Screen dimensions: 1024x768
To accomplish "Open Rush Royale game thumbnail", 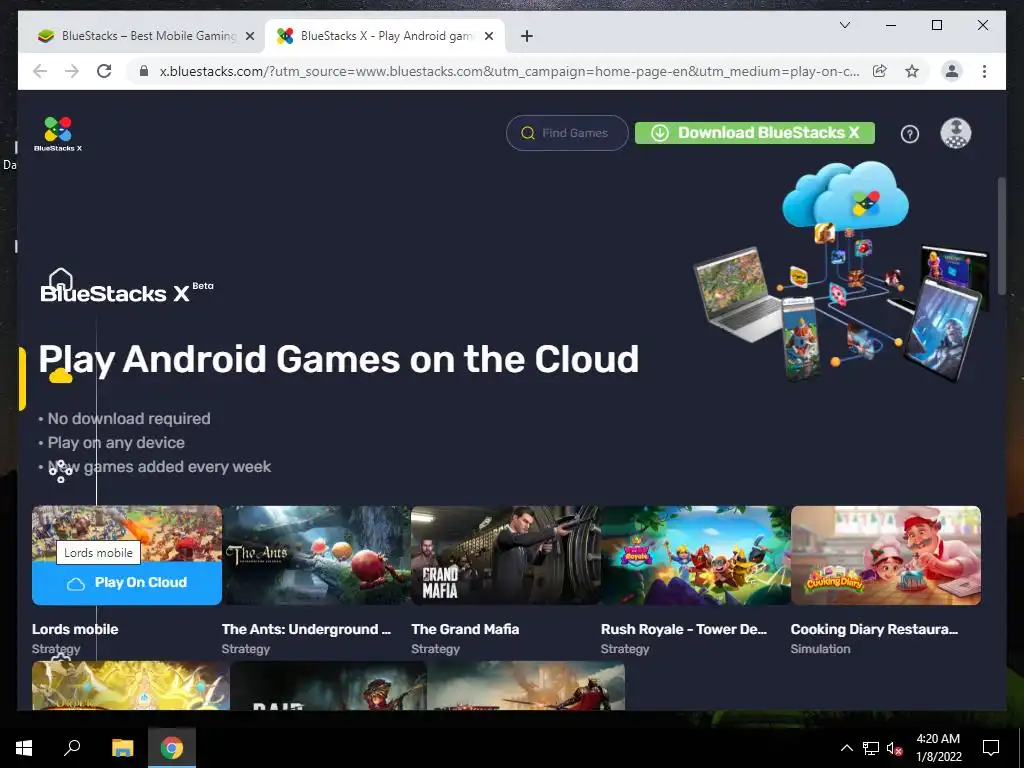I will point(696,555).
